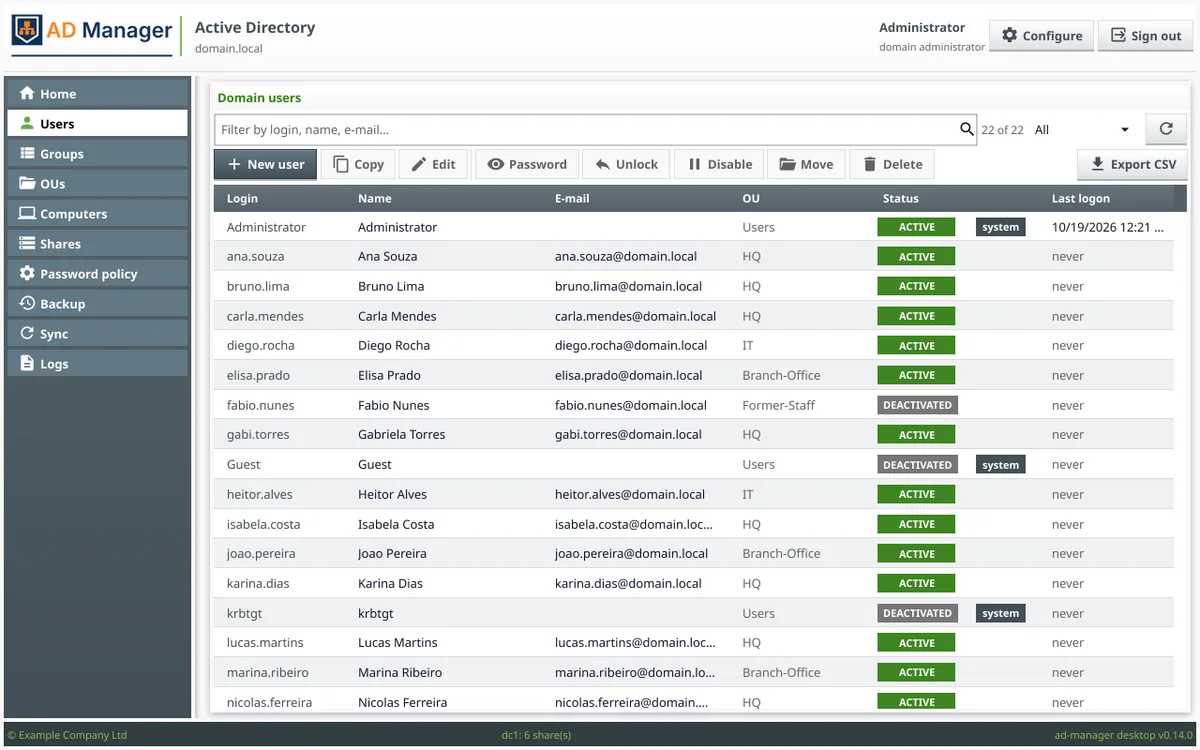The height and width of the screenshot is (750, 1200).
Task: Click ACTIVE status of karina.dias
Action: pos(916,583)
